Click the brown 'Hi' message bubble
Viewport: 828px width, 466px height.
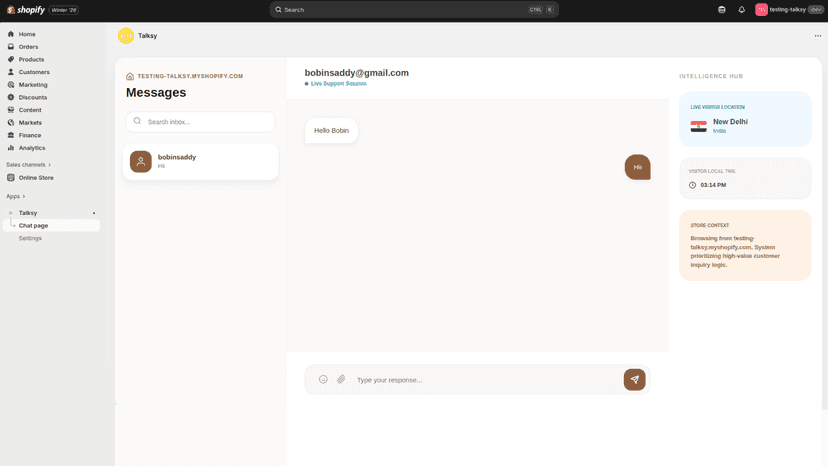point(637,167)
